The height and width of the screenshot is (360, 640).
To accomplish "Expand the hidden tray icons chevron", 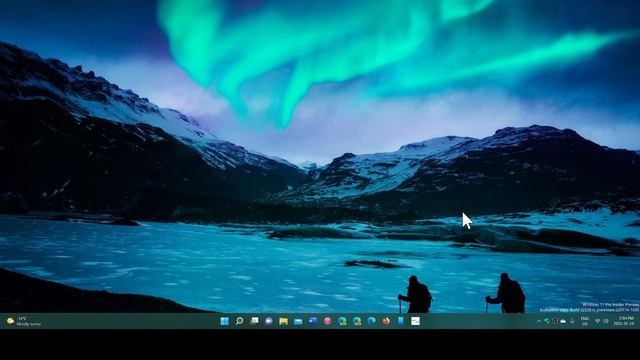I will click(x=539, y=322).
